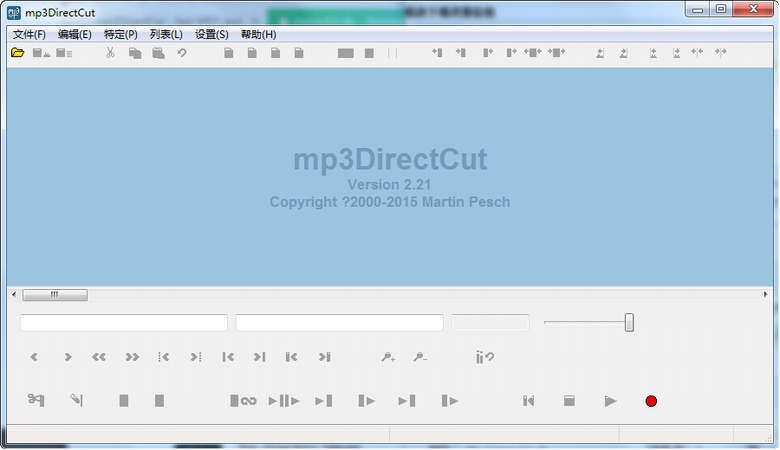Open the 文件(F) menu
The height and width of the screenshot is (450, 780).
(x=29, y=34)
